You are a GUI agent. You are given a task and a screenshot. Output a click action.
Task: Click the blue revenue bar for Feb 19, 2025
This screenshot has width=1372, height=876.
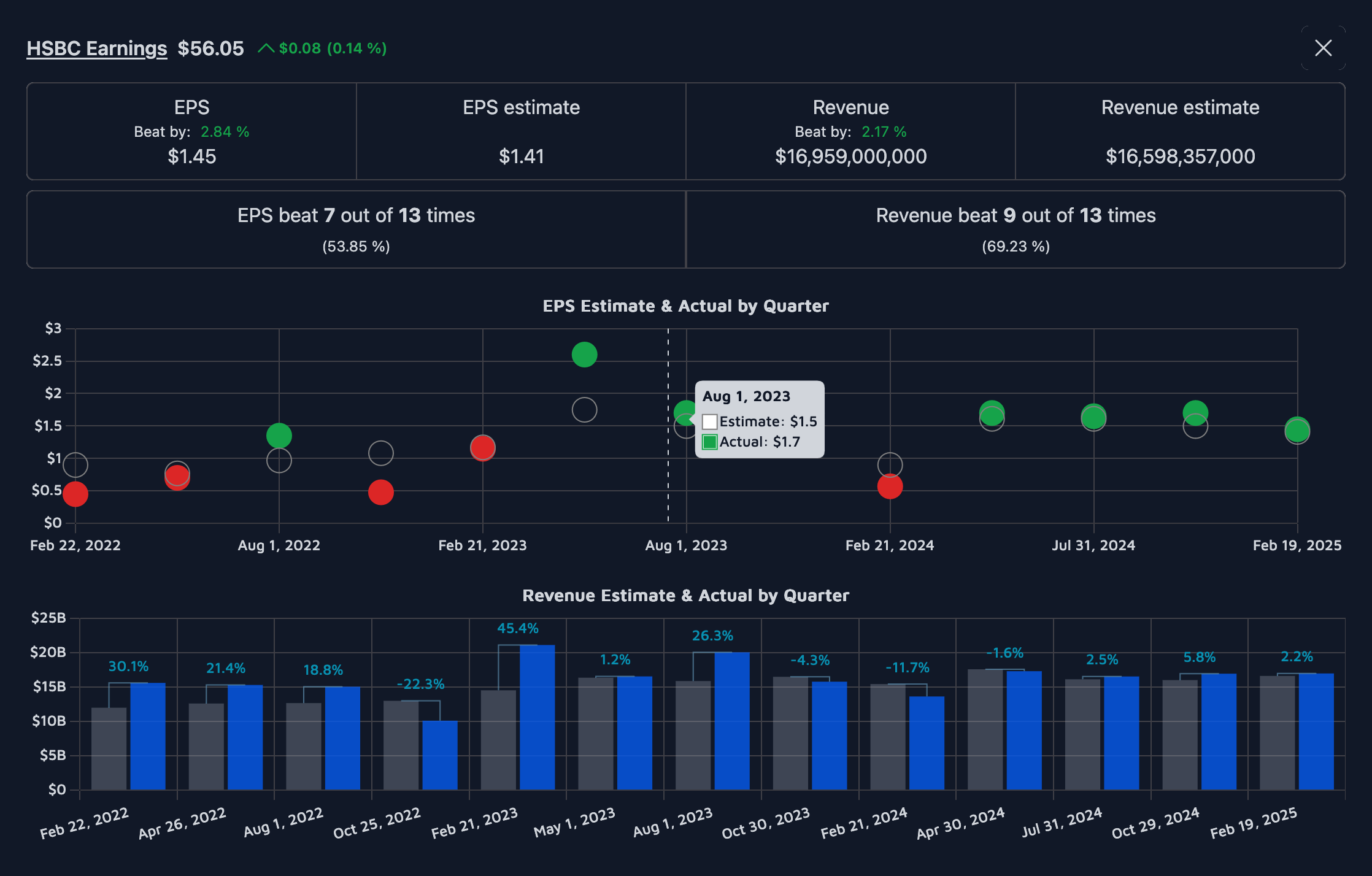pos(1316,731)
